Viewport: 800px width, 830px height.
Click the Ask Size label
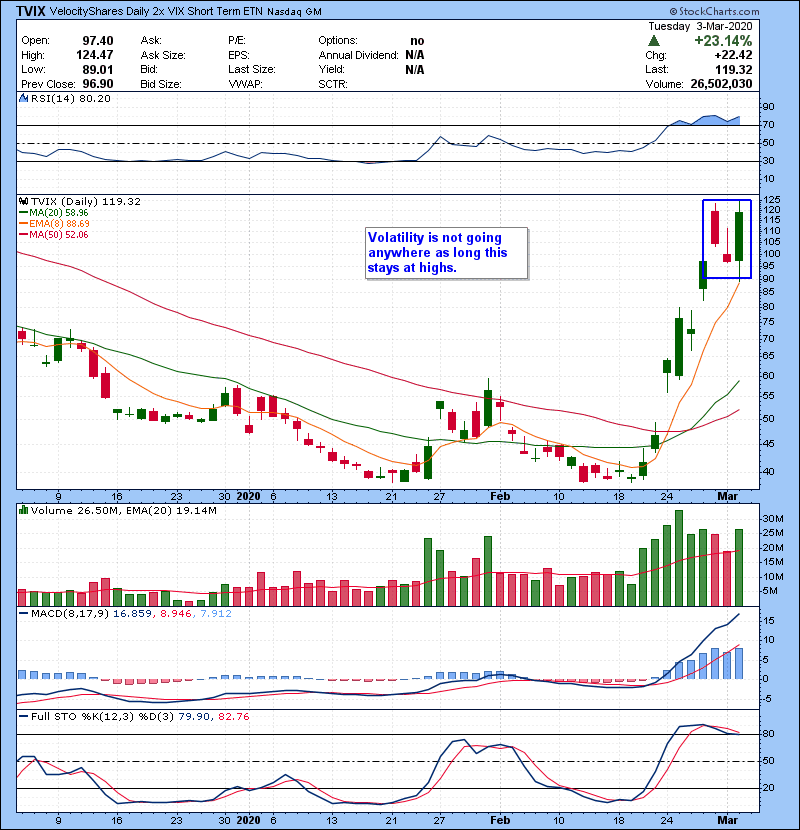click(x=163, y=55)
